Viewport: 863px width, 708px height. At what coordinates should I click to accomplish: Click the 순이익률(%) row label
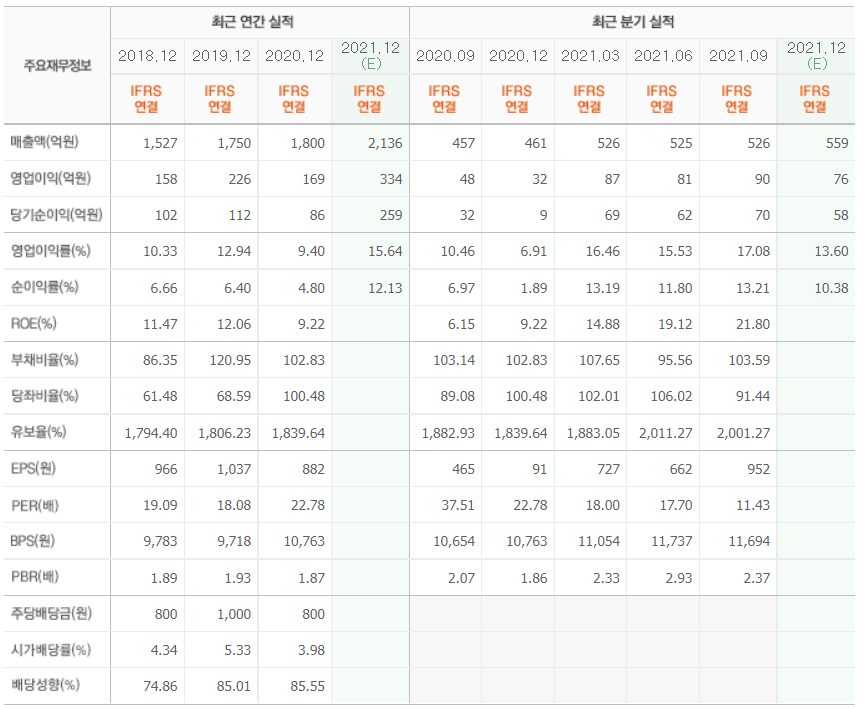coord(45,287)
